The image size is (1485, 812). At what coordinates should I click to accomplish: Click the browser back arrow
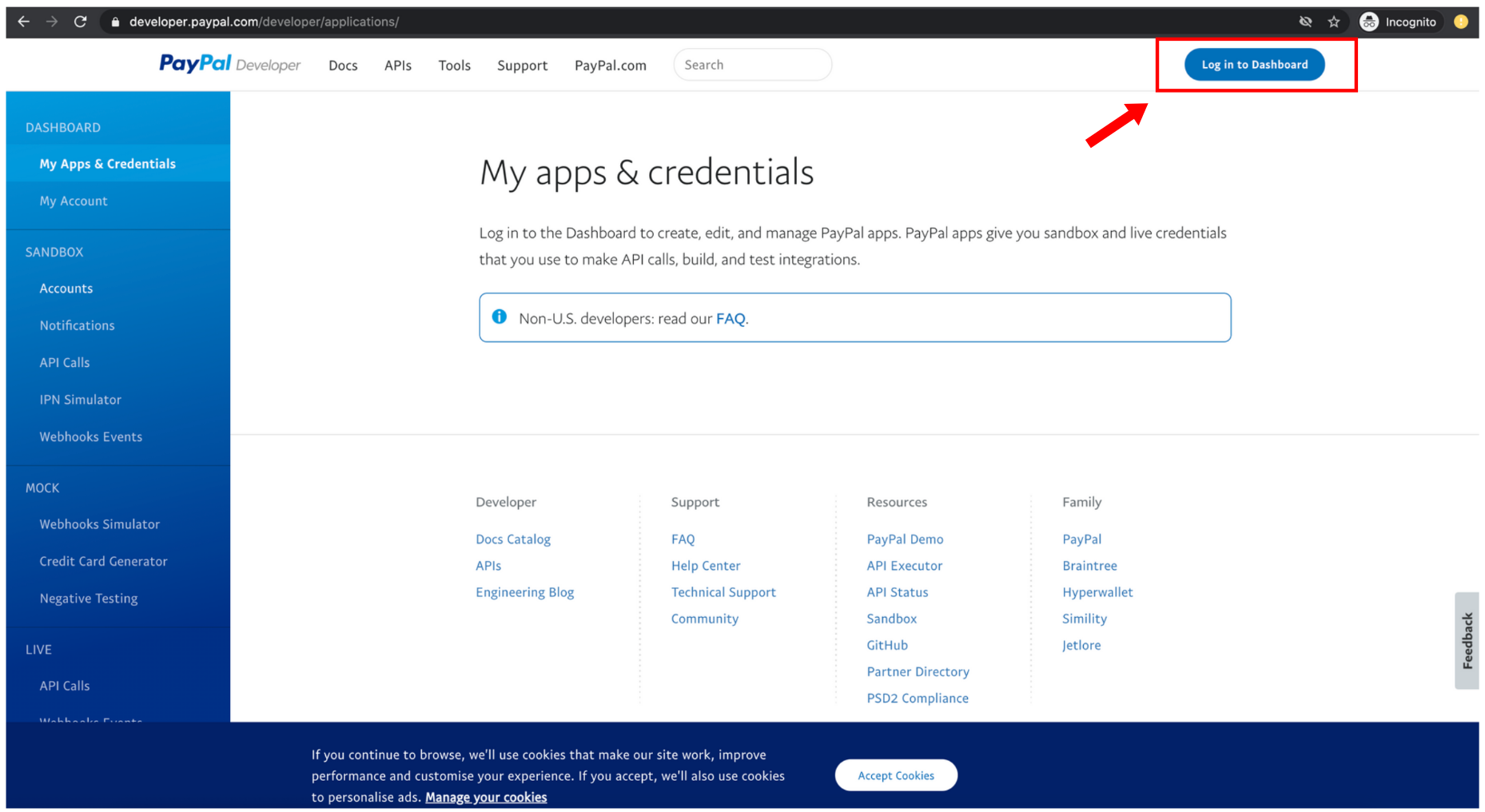tap(23, 22)
